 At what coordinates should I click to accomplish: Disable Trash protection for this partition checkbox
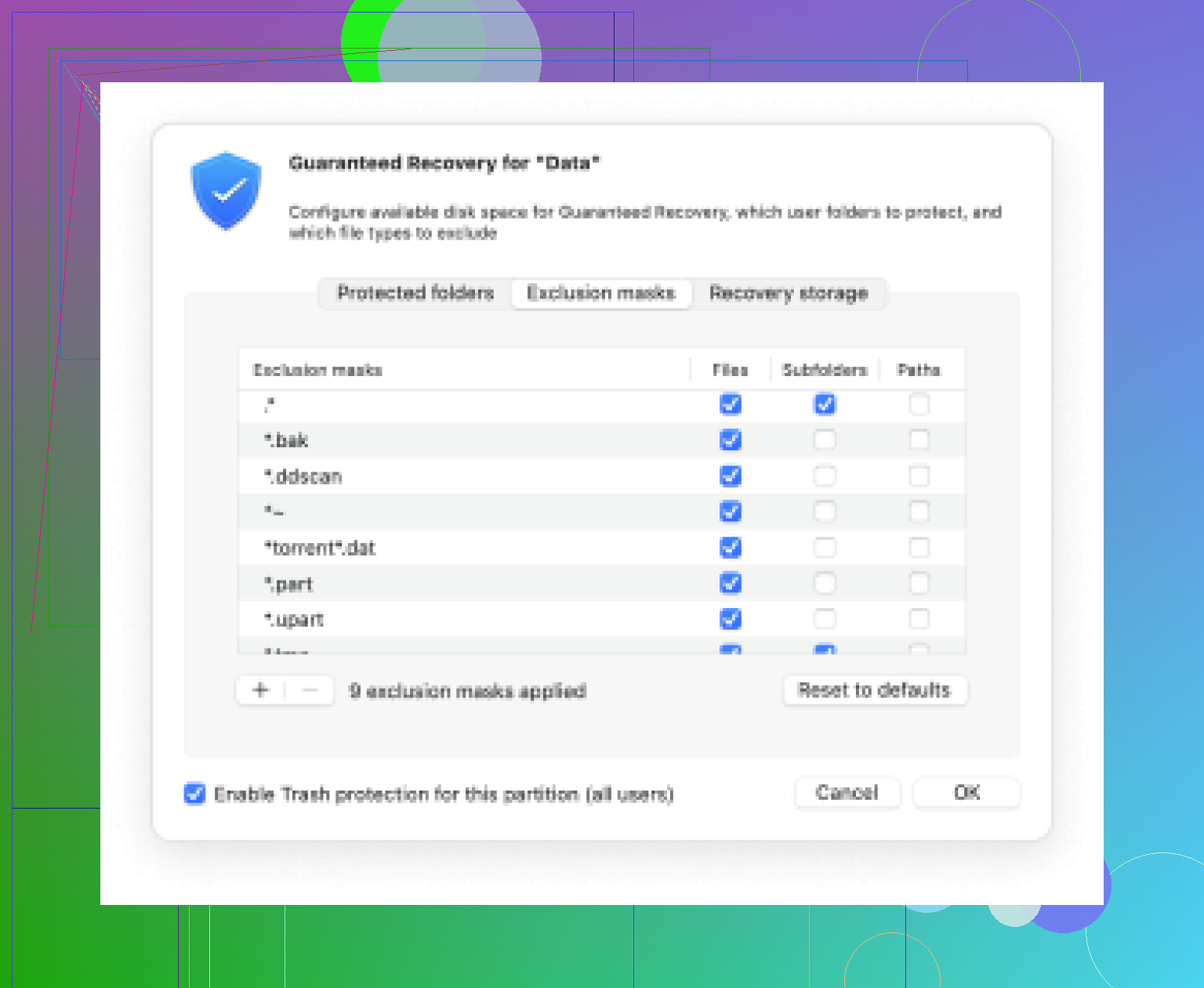tap(195, 794)
